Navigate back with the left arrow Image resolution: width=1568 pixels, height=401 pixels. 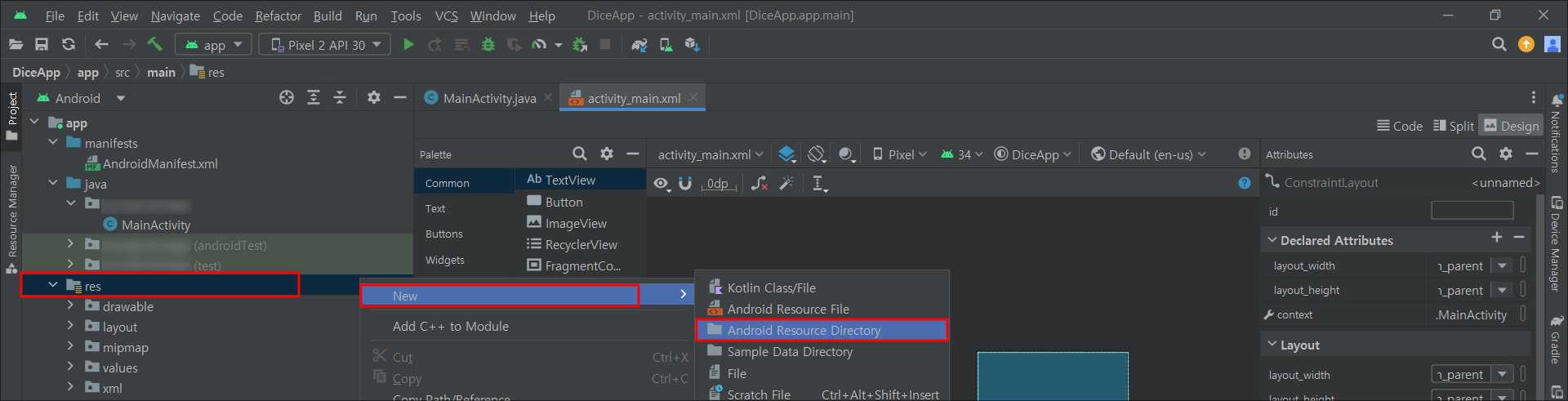pyautogui.click(x=101, y=44)
